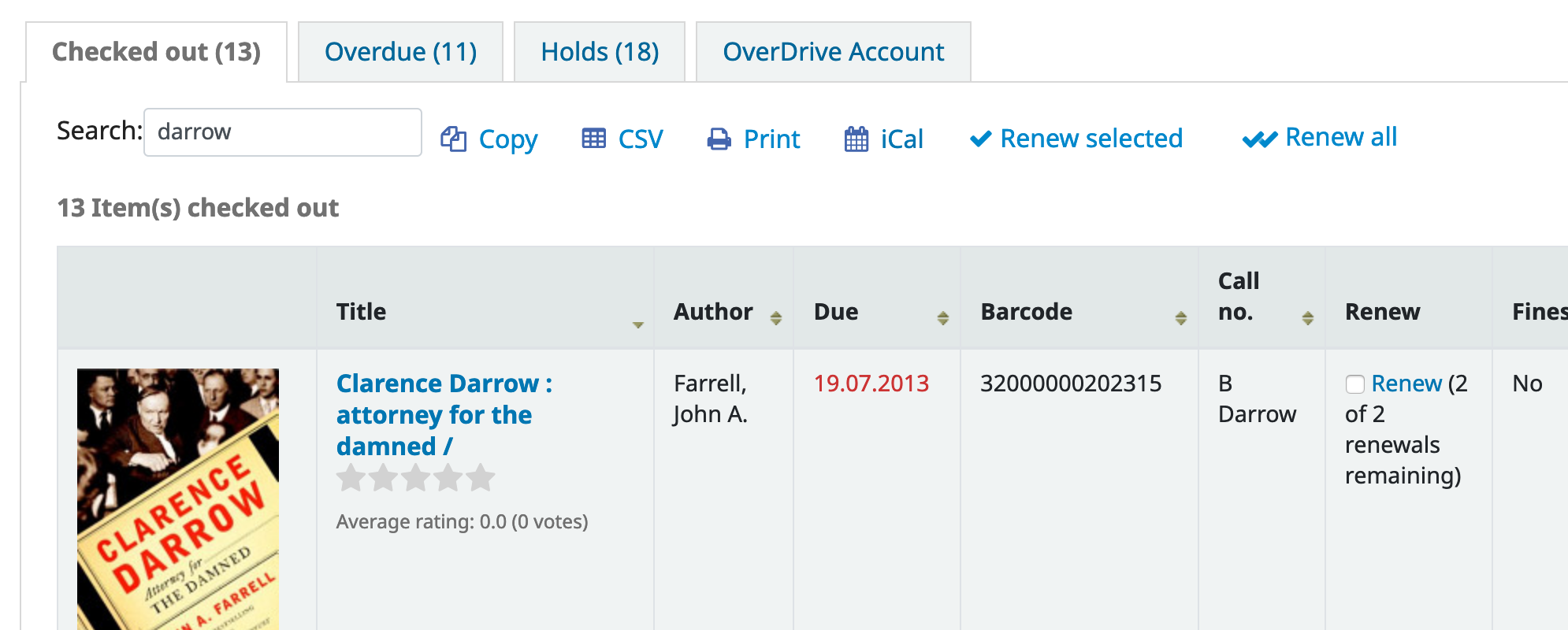This screenshot has width=1568, height=630.
Task: Sort the list by Barcode arrows
Action: 1180,317
